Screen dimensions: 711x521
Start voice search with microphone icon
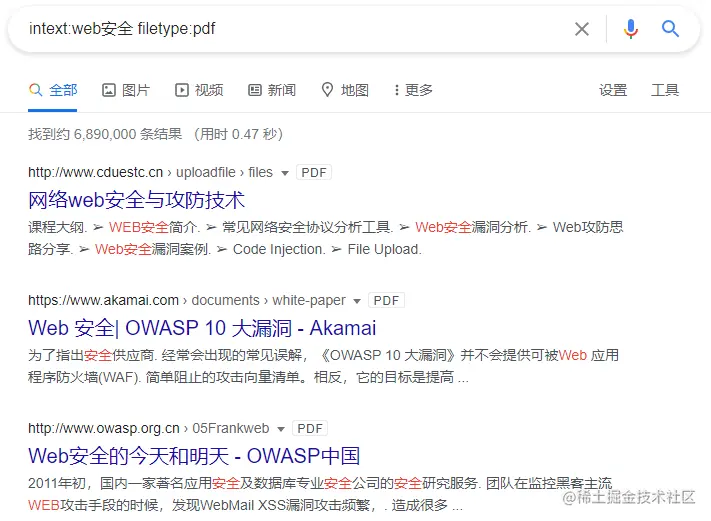coord(630,29)
